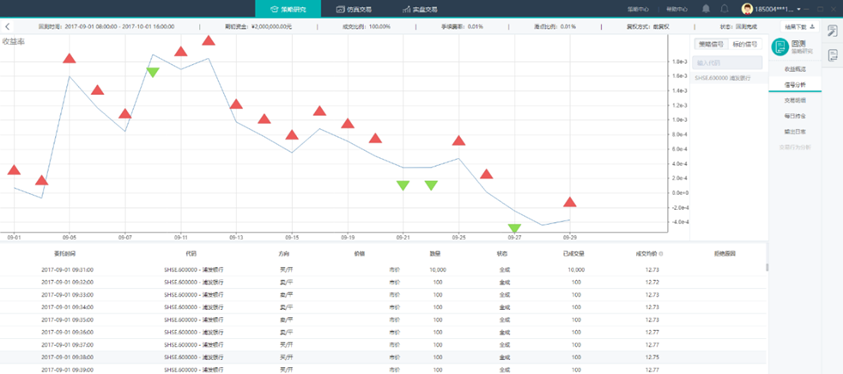Select SHSE.600000 浦发银行 in the symbol list
843x374 pixels.
click(x=728, y=78)
